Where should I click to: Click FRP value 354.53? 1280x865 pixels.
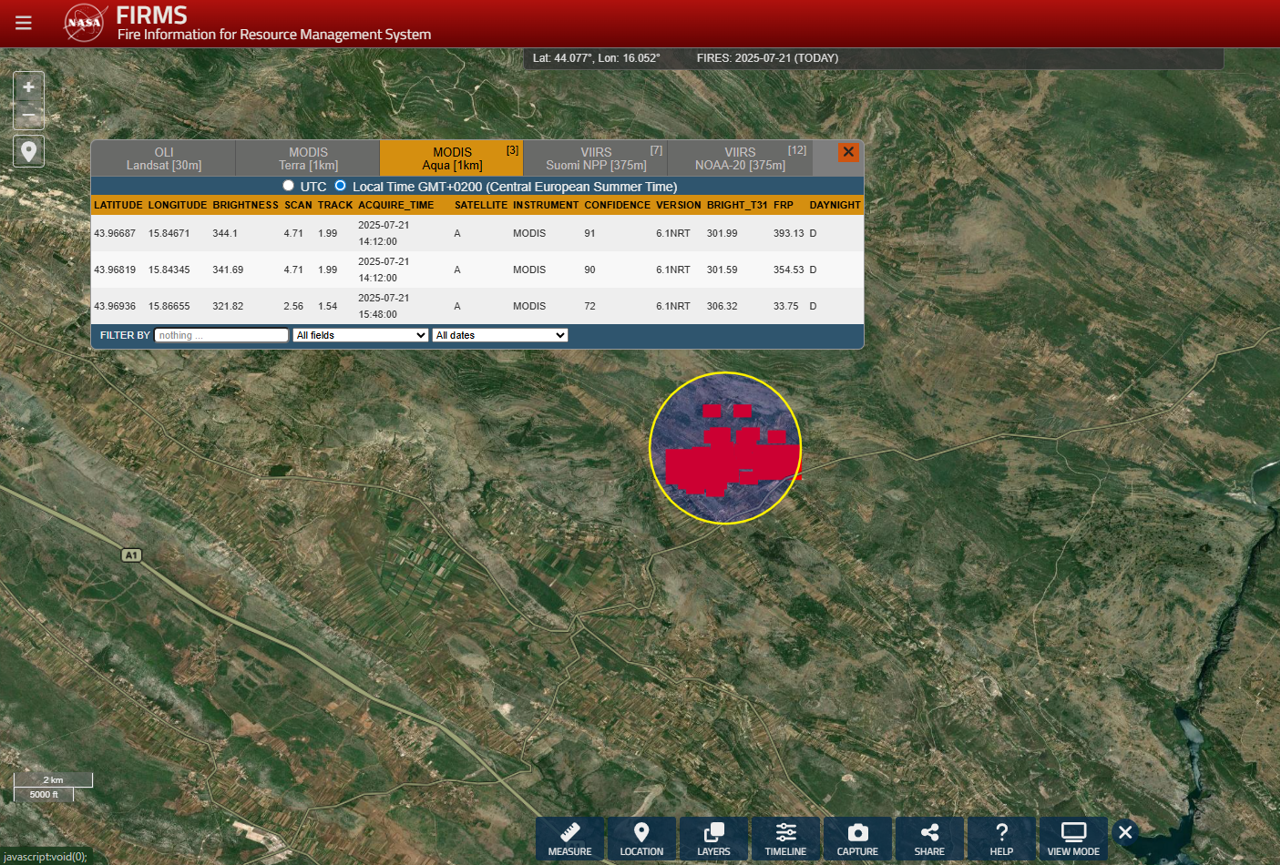pyautogui.click(x=788, y=270)
